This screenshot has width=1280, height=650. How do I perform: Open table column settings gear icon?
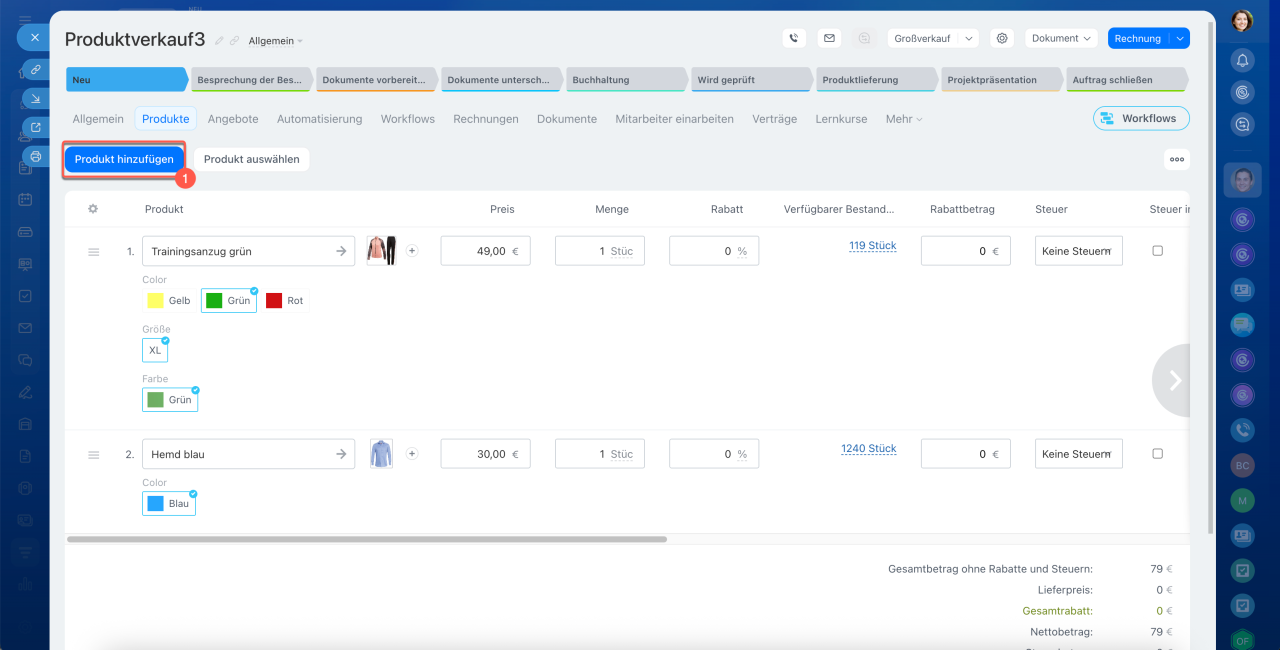(x=93, y=209)
